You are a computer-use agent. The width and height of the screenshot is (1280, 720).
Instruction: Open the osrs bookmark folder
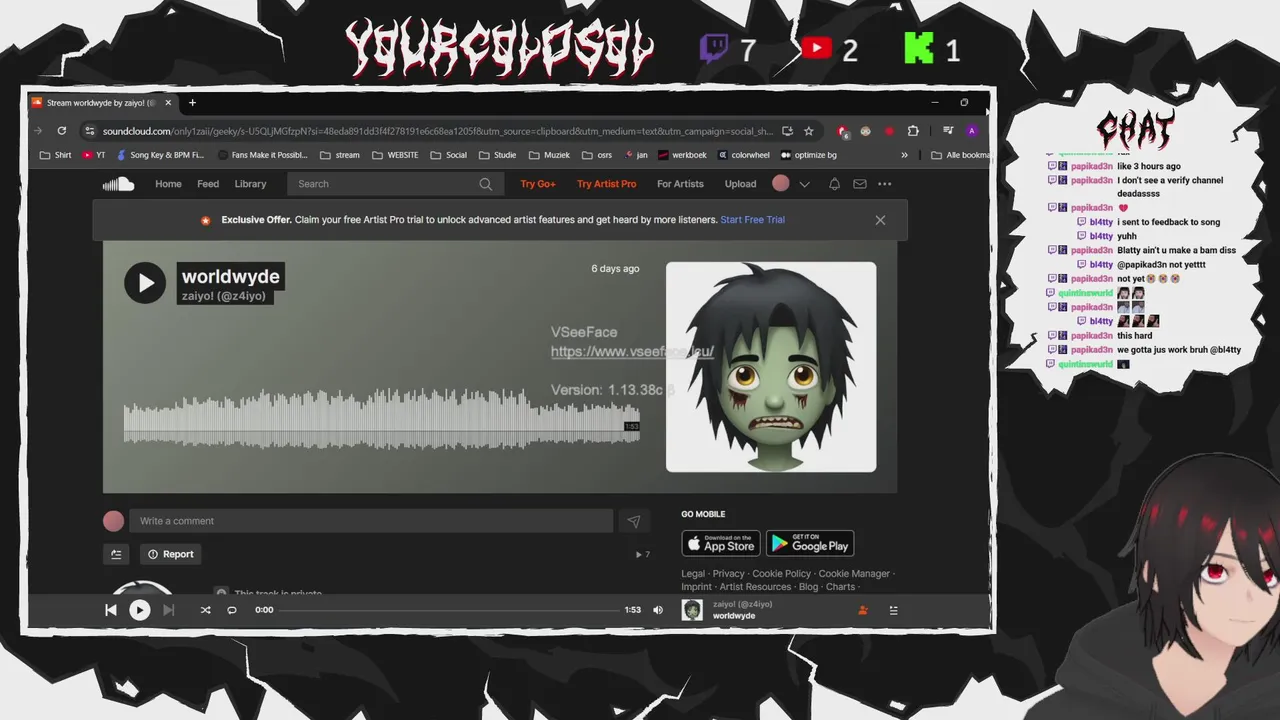(x=596, y=155)
